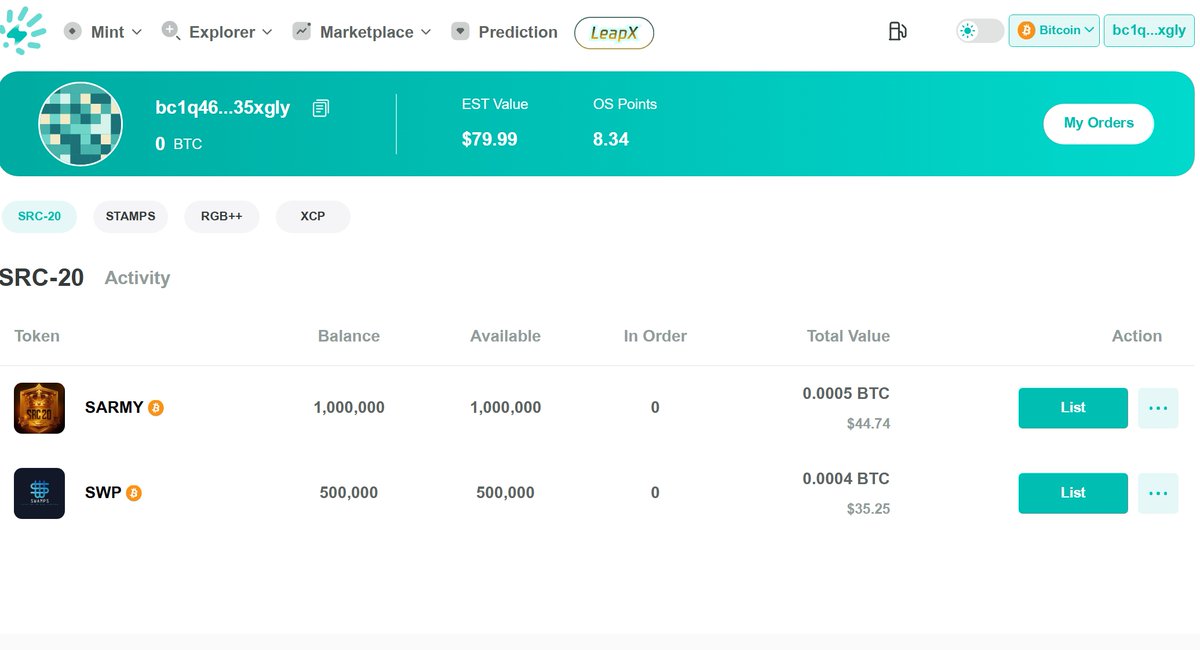Click the SARMY balance 1,000,000
This screenshot has height=650, width=1200.
click(x=349, y=408)
